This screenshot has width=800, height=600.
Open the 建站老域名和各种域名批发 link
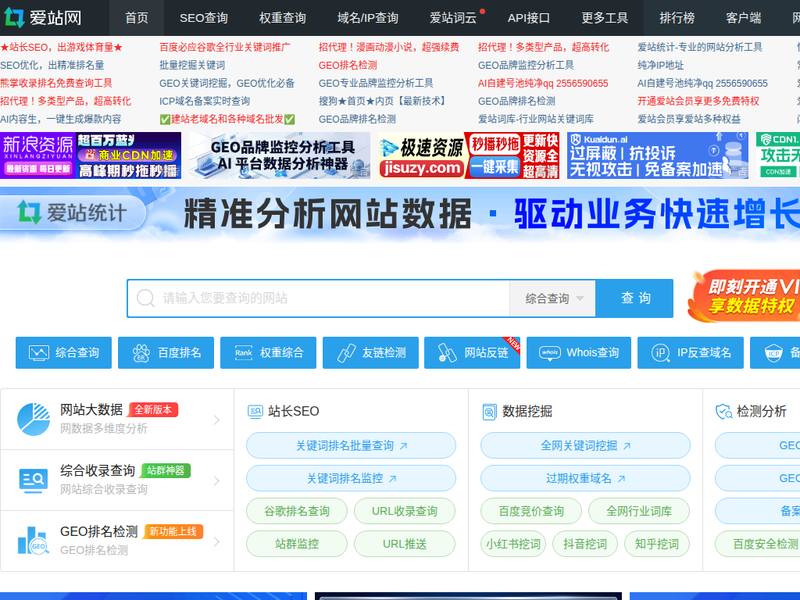click(227, 119)
